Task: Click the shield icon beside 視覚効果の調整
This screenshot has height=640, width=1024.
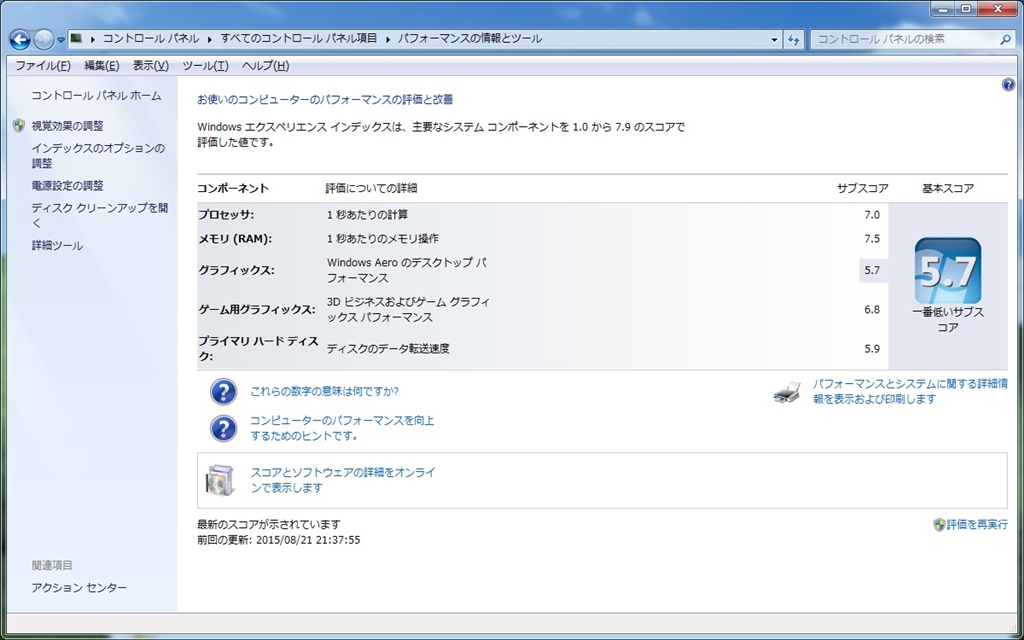Action: click(19, 125)
